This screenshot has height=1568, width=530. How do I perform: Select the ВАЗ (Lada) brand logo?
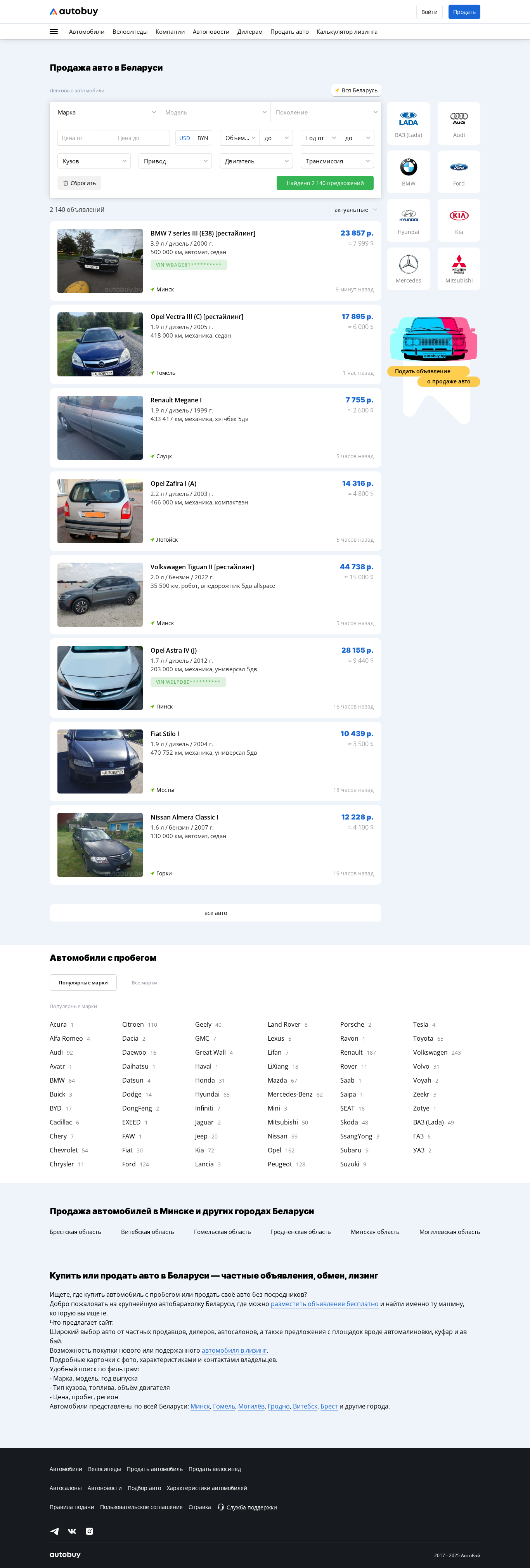408,119
